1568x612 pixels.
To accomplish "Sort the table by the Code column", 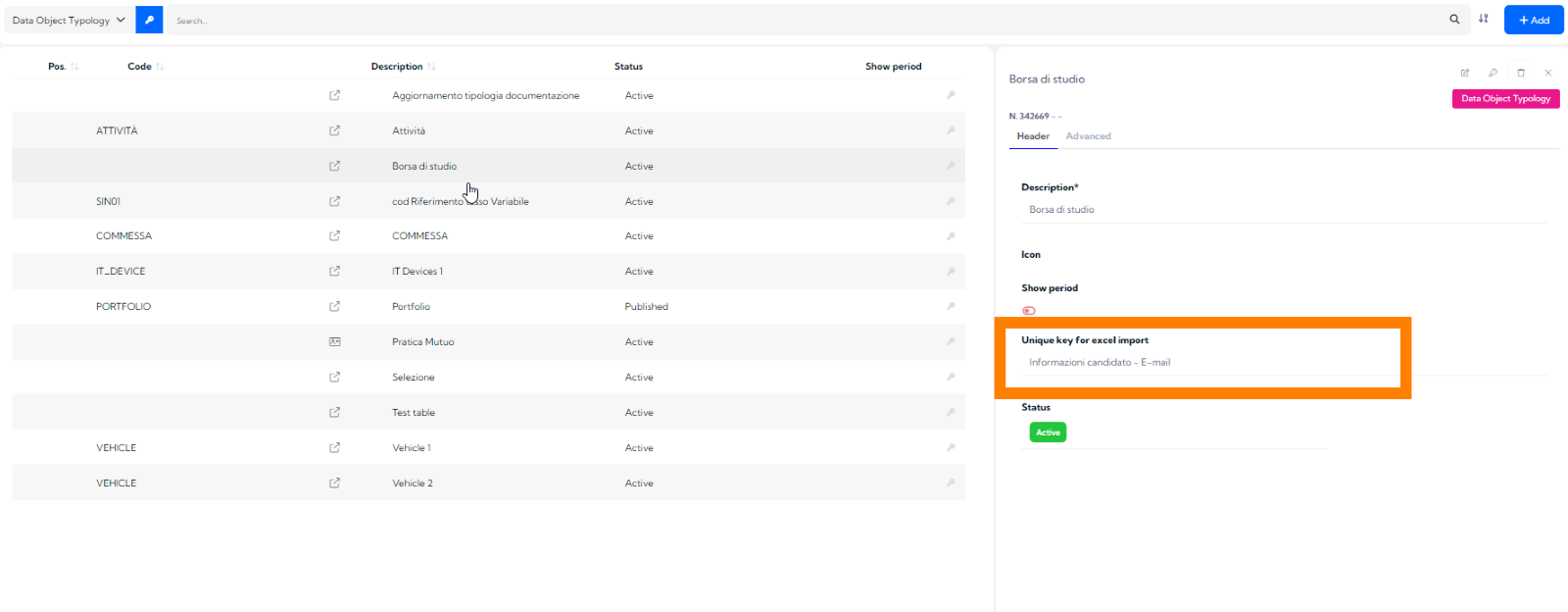I will click(146, 67).
